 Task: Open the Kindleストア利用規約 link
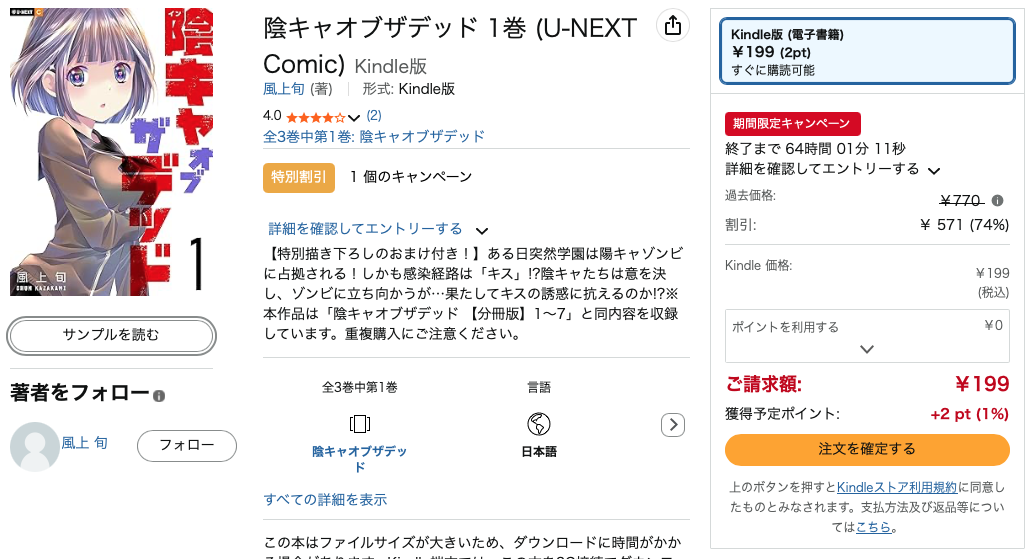tap(897, 488)
